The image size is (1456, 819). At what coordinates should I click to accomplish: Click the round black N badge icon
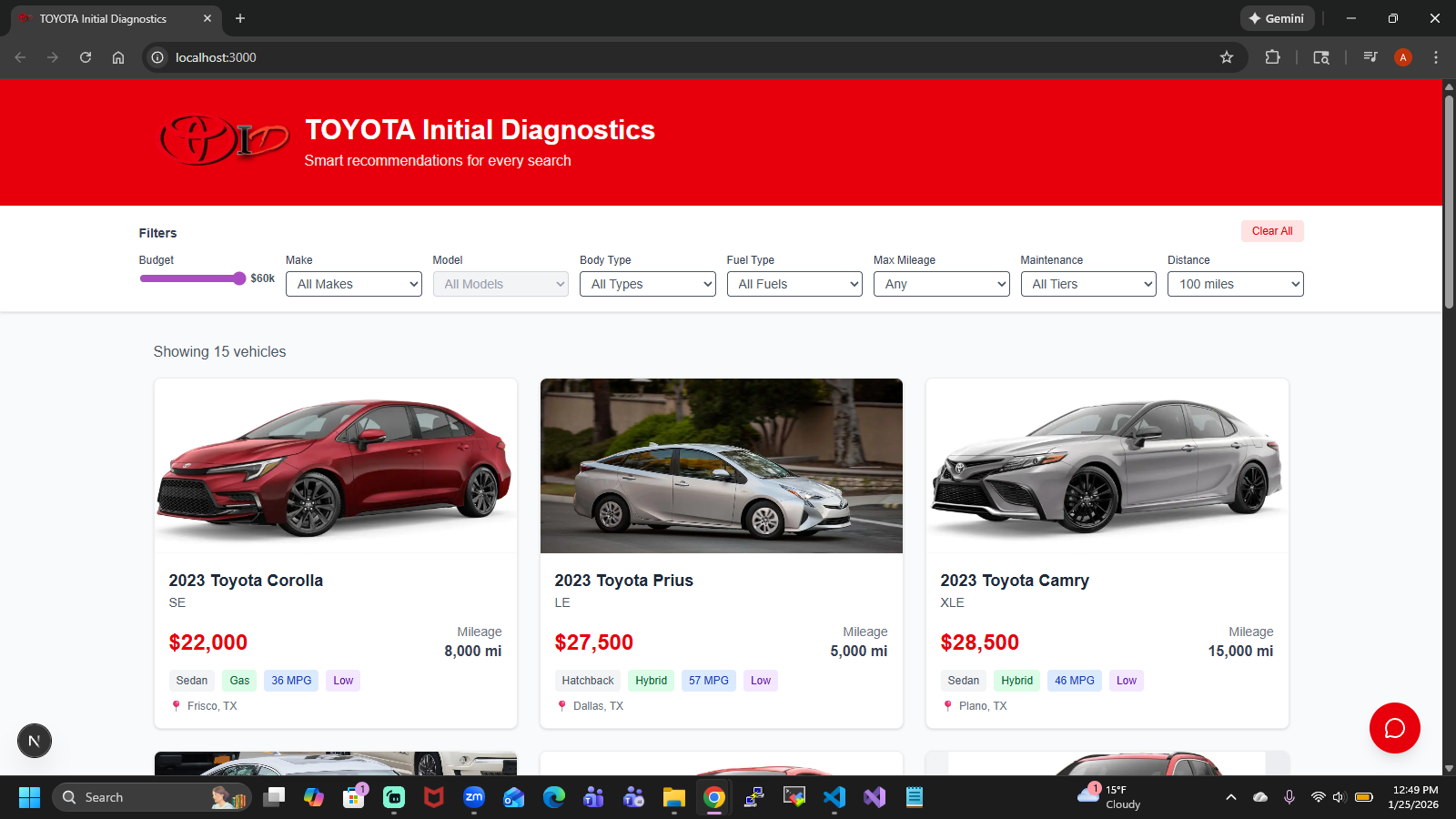[35, 741]
